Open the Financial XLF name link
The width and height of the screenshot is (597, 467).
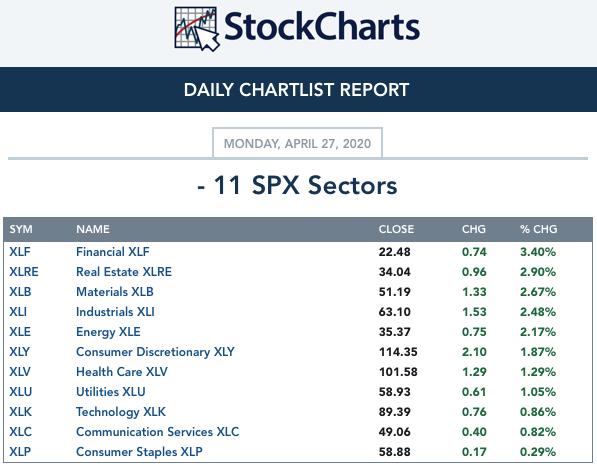point(113,252)
